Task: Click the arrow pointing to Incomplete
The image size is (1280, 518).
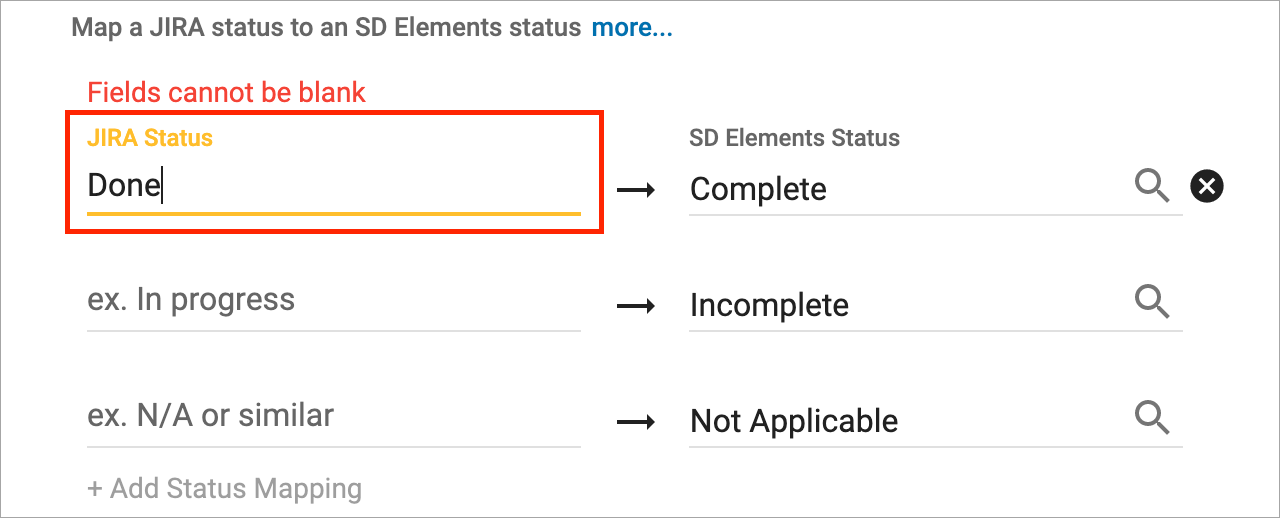Action: (x=635, y=305)
